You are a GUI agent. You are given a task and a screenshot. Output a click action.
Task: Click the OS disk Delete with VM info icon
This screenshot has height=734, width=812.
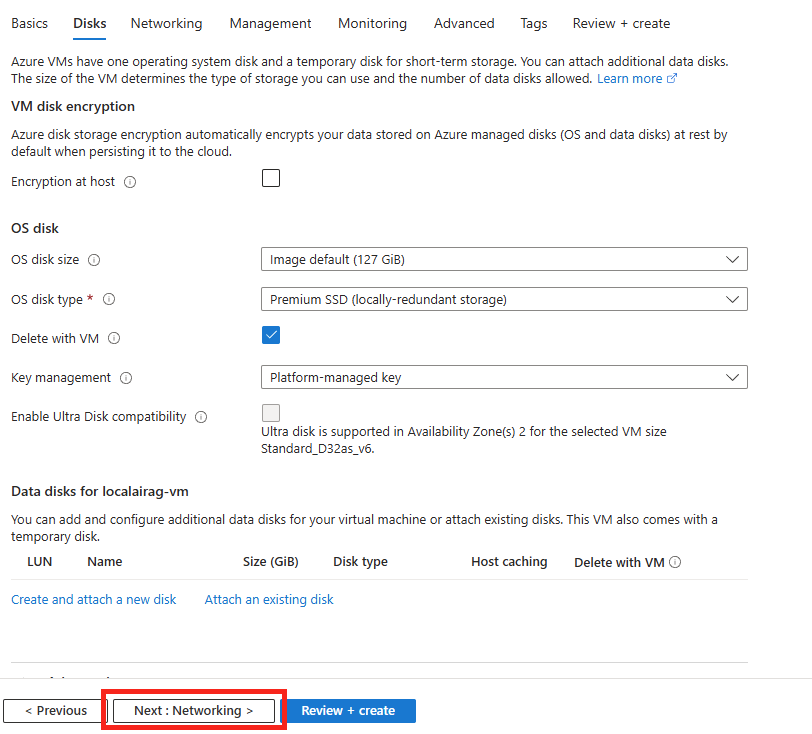pos(114,339)
